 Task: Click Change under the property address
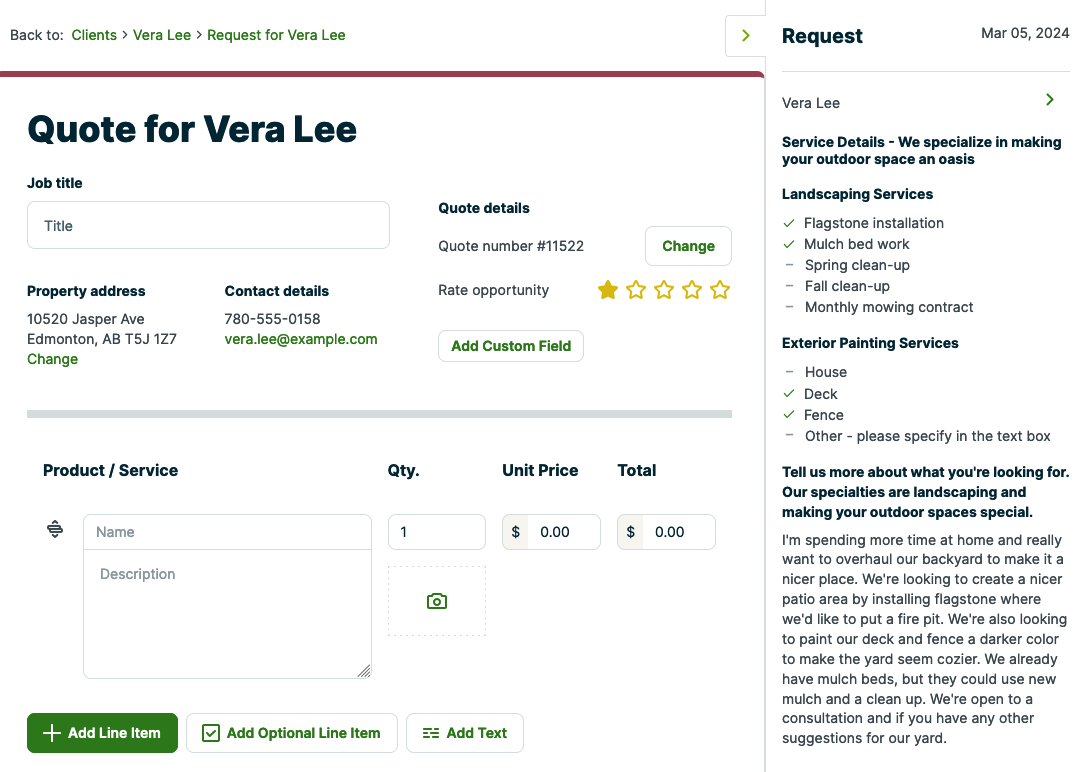click(x=52, y=359)
